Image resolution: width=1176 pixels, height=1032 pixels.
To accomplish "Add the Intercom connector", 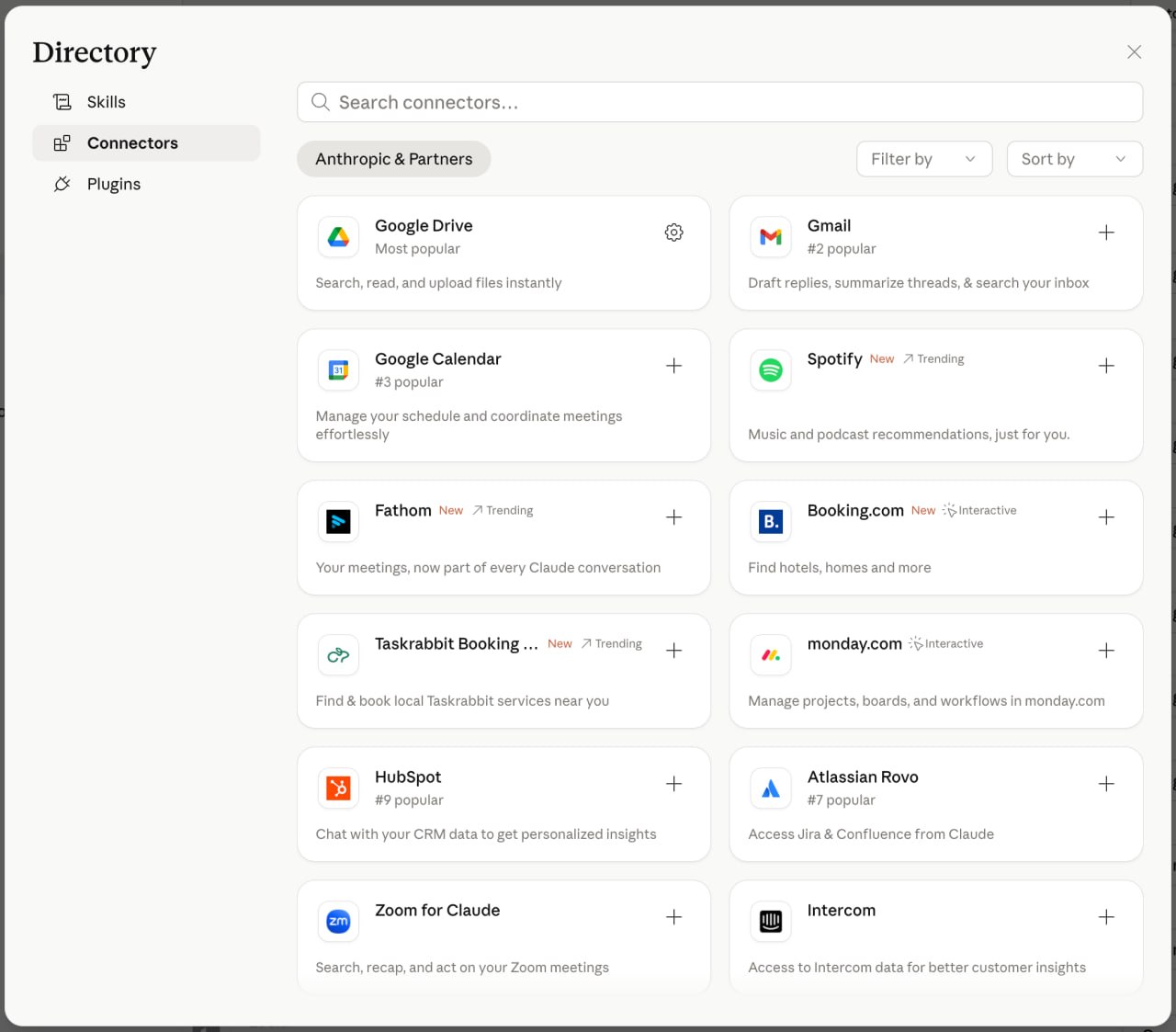I will [1106, 917].
